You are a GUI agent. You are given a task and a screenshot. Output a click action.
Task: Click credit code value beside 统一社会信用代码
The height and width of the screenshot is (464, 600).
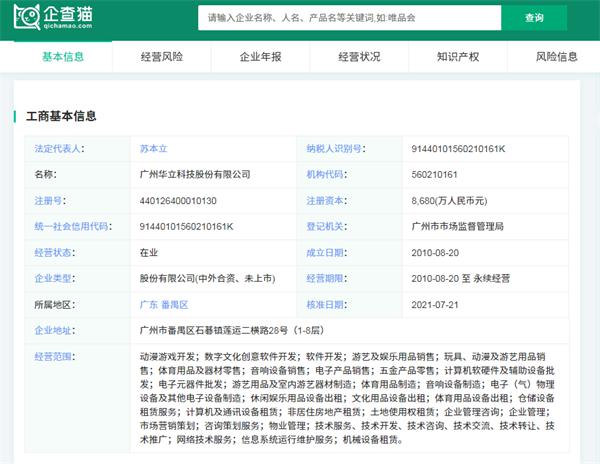[186, 226]
